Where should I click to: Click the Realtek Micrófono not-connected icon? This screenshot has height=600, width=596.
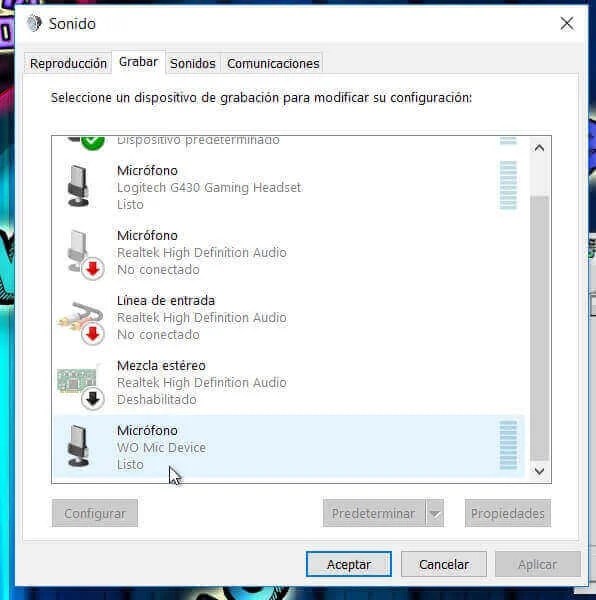coord(85,253)
